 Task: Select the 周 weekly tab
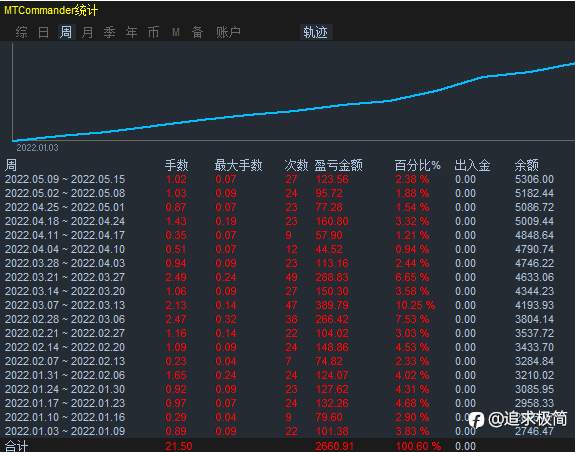point(66,32)
